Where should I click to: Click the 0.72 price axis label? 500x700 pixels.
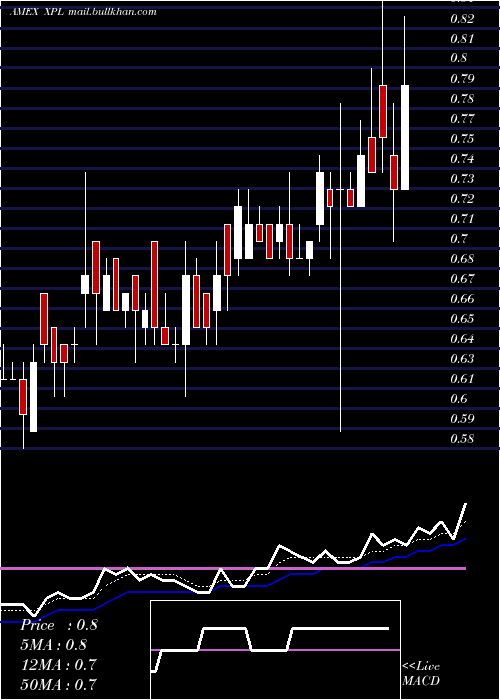(x=462, y=198)
